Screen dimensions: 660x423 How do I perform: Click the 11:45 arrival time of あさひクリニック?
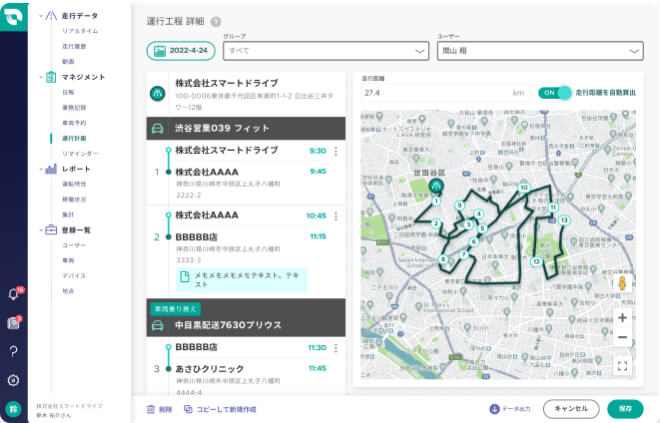pyautogui.click(x=317, y=368)
